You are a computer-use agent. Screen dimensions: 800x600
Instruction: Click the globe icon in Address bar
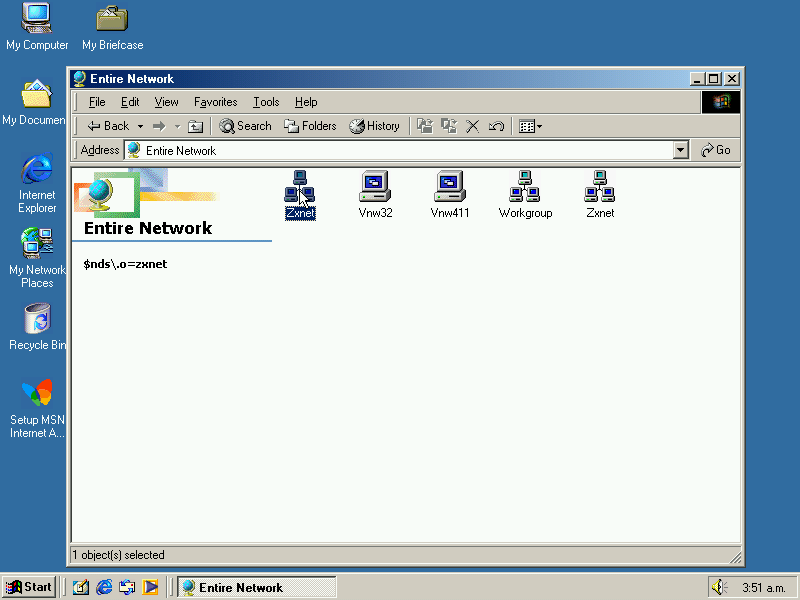pos(134,150)
